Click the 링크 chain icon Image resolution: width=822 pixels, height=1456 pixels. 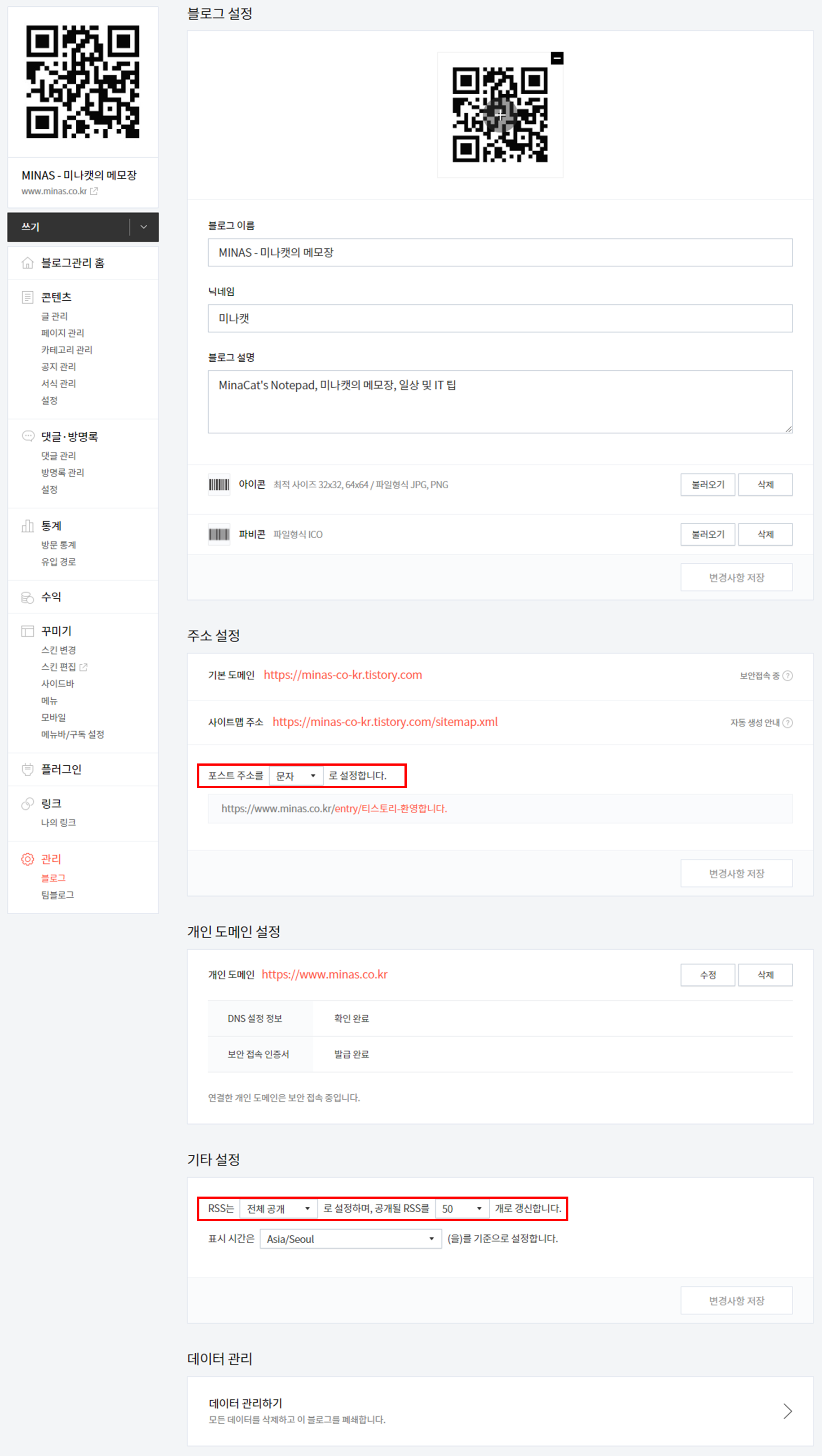pos(27,804)
